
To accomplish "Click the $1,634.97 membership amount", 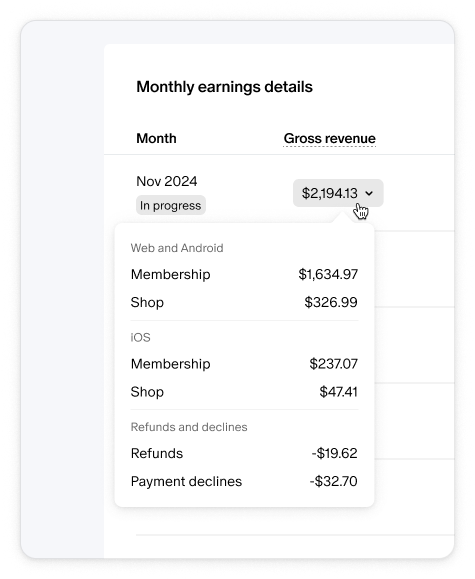I will pyautogui.click(x=328, y=274).
